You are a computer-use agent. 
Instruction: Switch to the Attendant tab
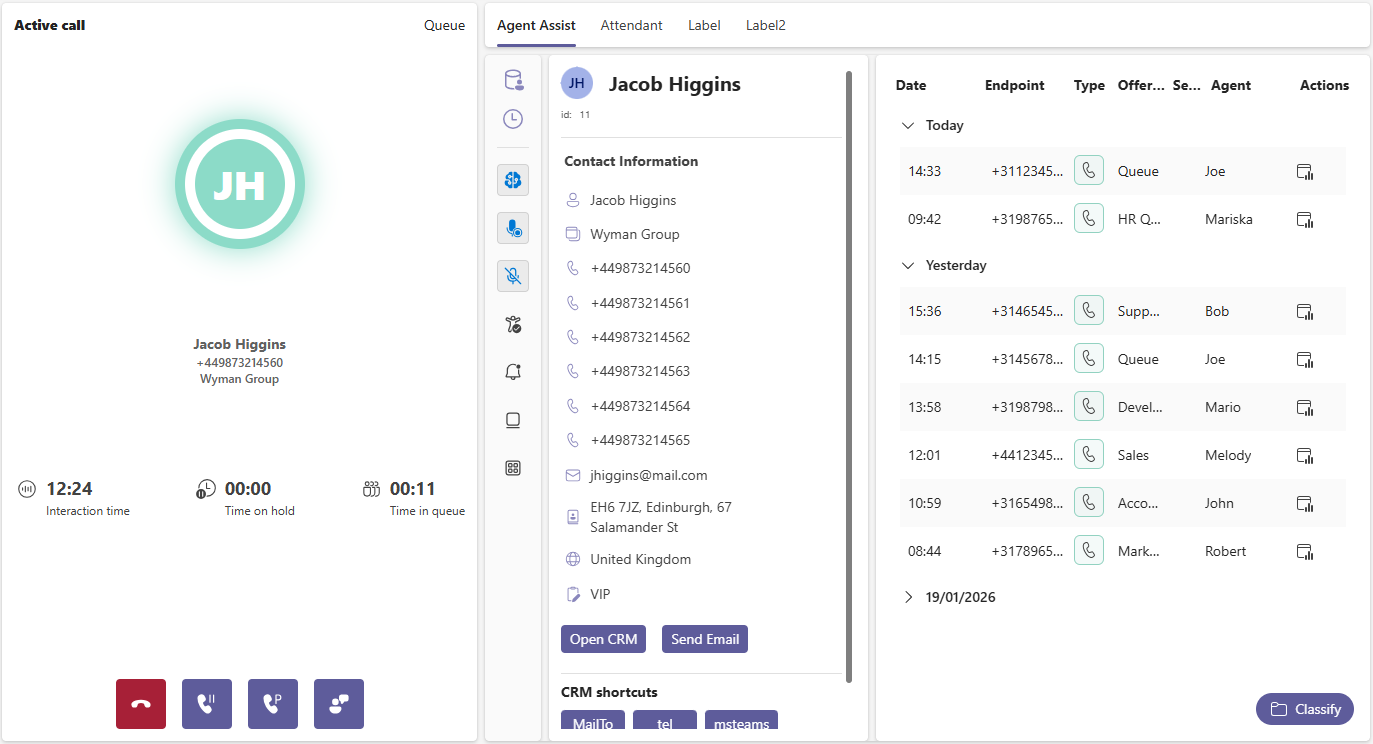pyautogui.click(x=631, y=26)
